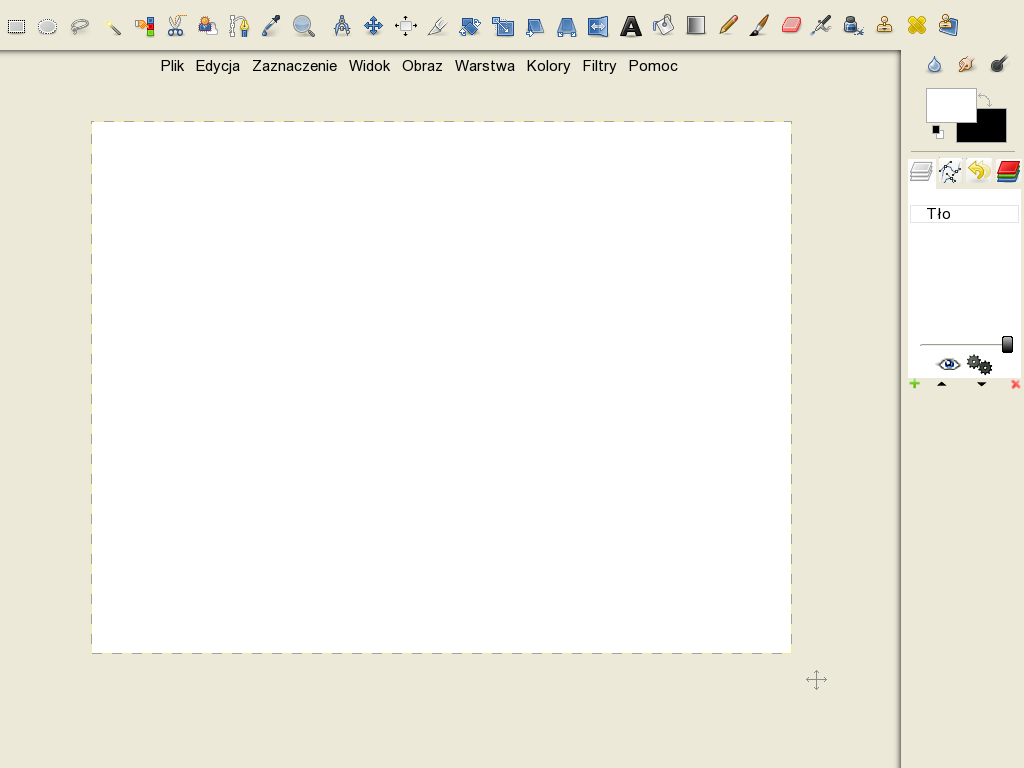This screenshot has height=768, width=1024.
Task: Activate the Zoom magnifier tool
Action: pyautogui.click(x=303, y=26)
